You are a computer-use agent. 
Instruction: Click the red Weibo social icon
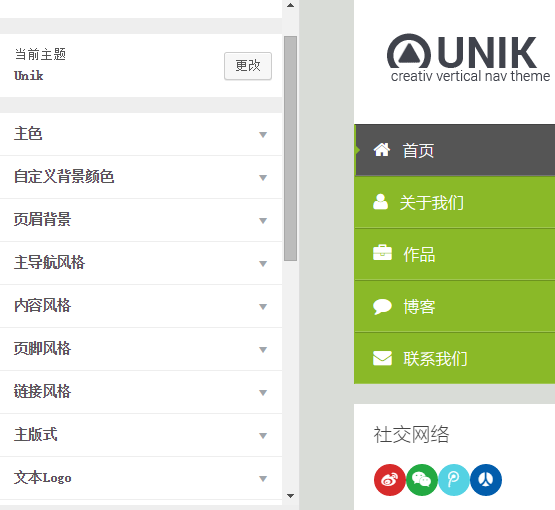[389, 480]
